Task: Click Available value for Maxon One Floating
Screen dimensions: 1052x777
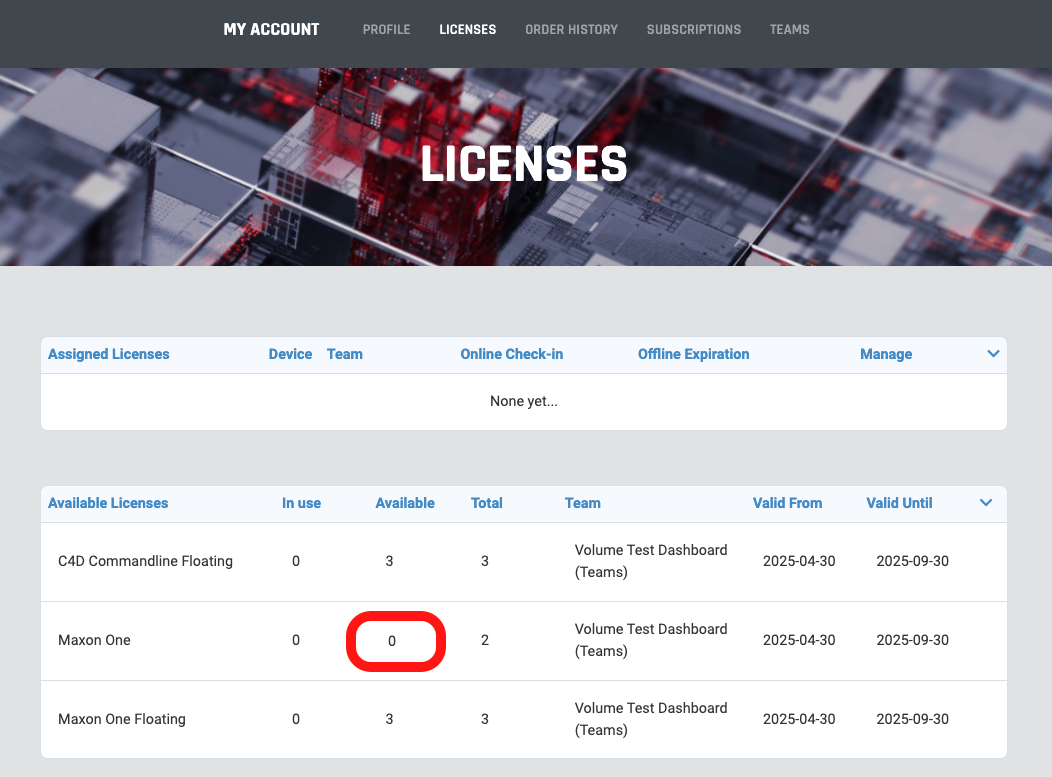Action: click(x=389, y=719)
